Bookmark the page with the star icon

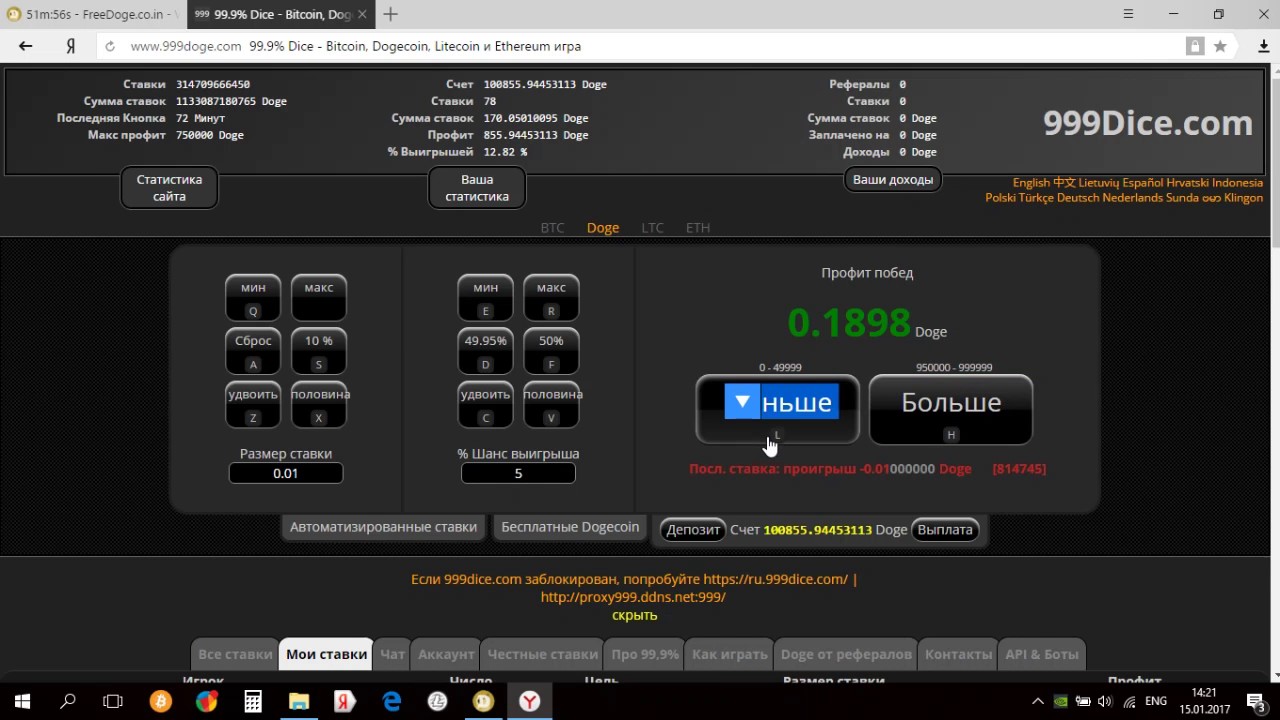coord(1220,46)
